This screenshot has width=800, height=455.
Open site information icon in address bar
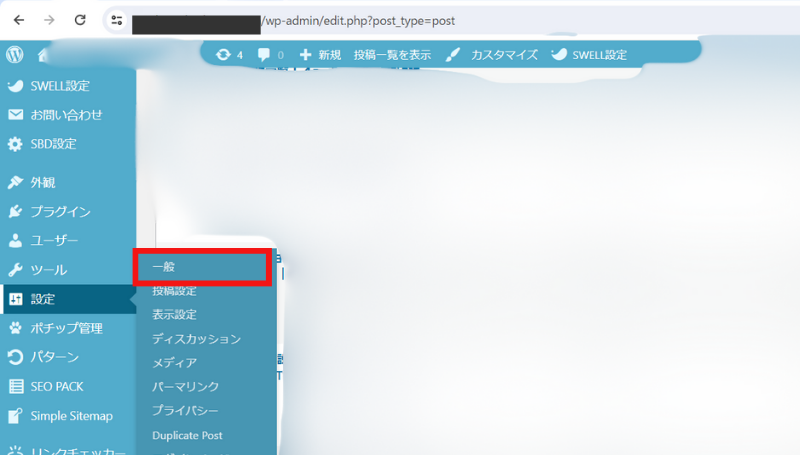(x=117, y=20)
